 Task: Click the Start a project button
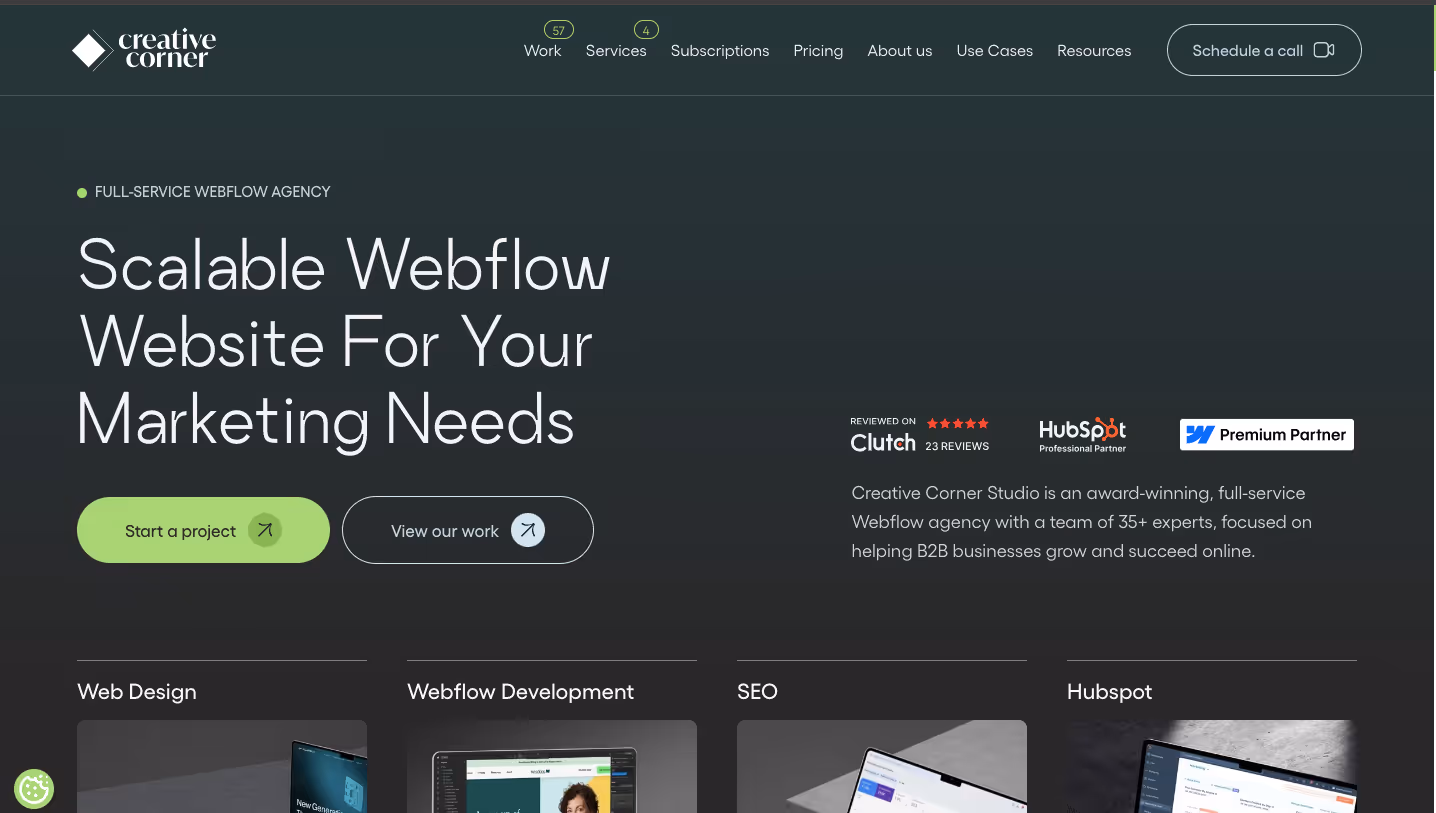point(203,530)
